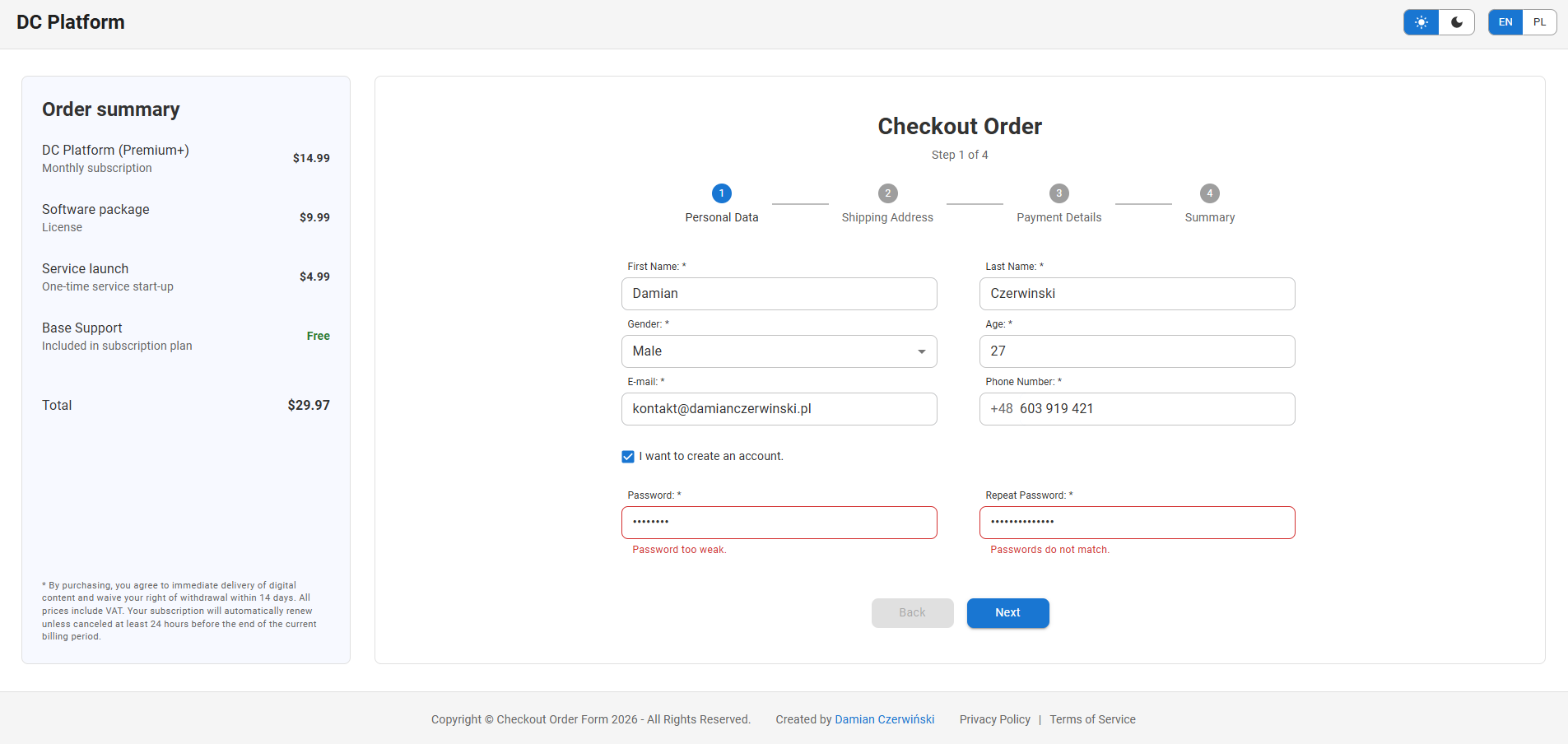This screenshot has height=744, width=1568.
Task: Click the Repeat Password field
Action: pyautogui.click(x=1137, y=523)
